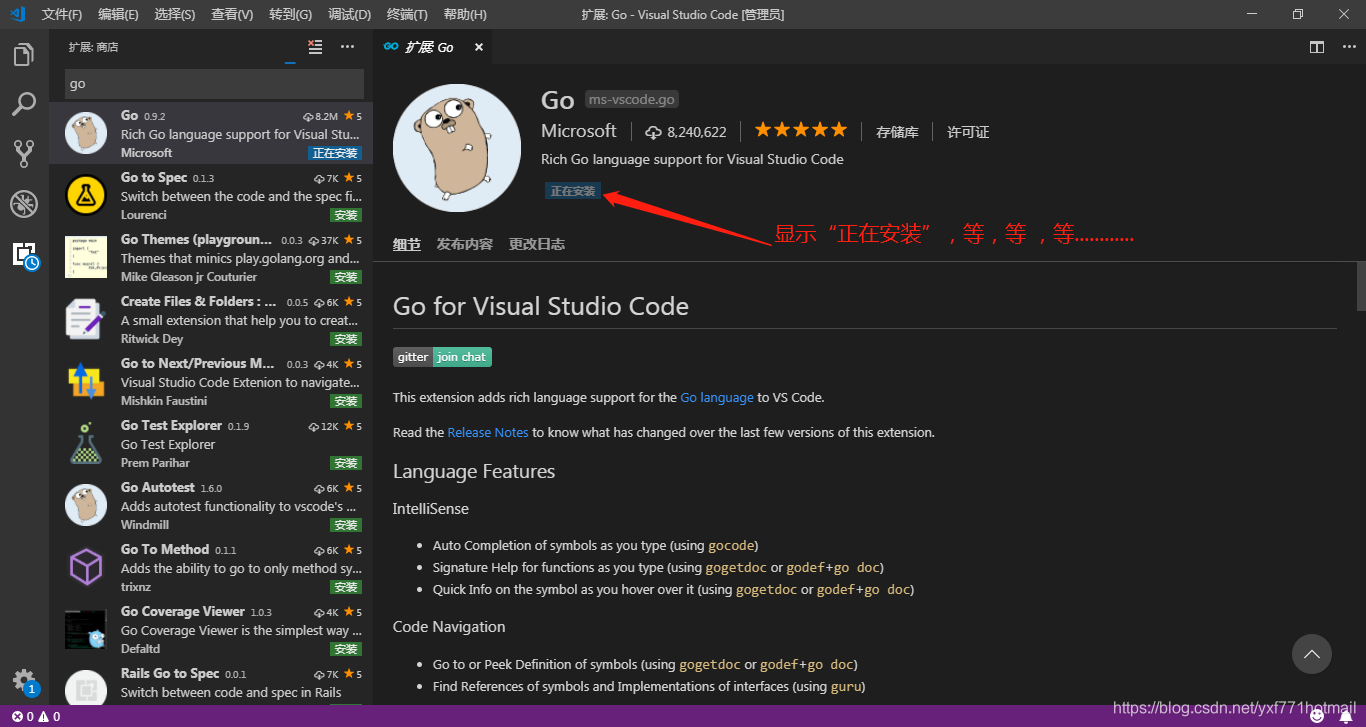
Task: Open the Source Control view
Action: tap(24, 153)
